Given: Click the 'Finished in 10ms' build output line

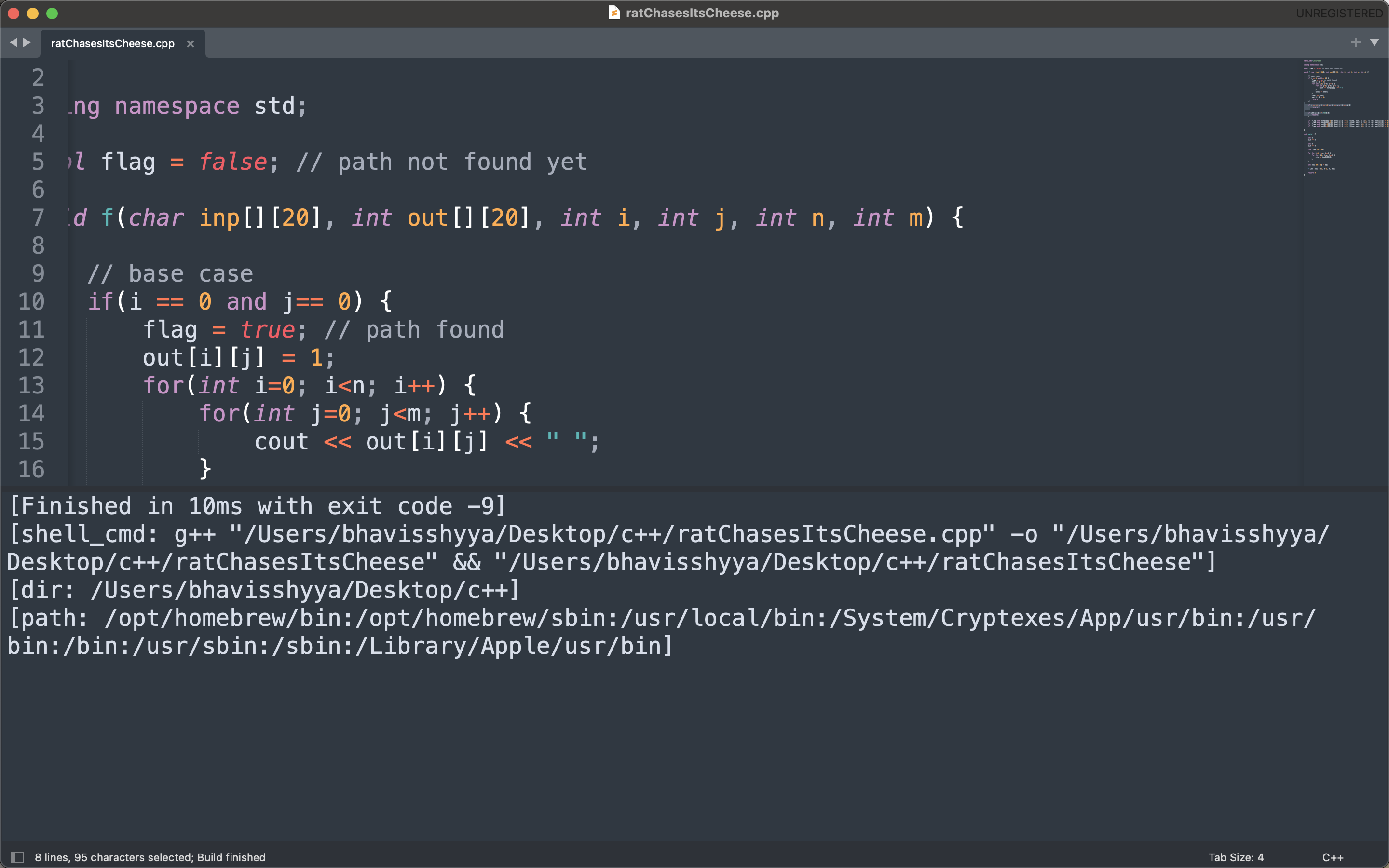Looking at the screenshot, I should tap(257, 506).
